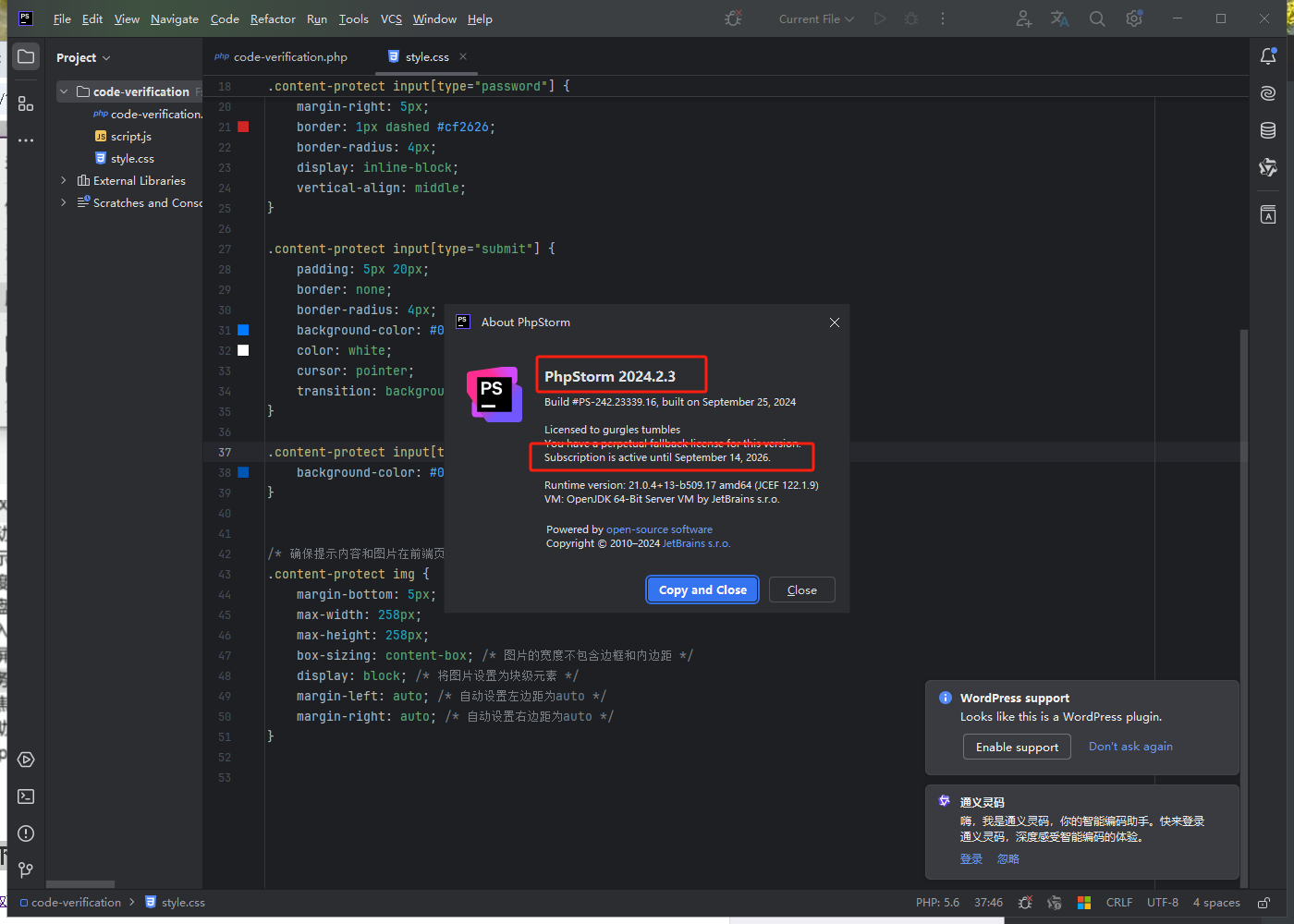Open the Project view dropdown
Image resolution: width=1294 pixels, height=924 pixels.
tap(83, 57)
